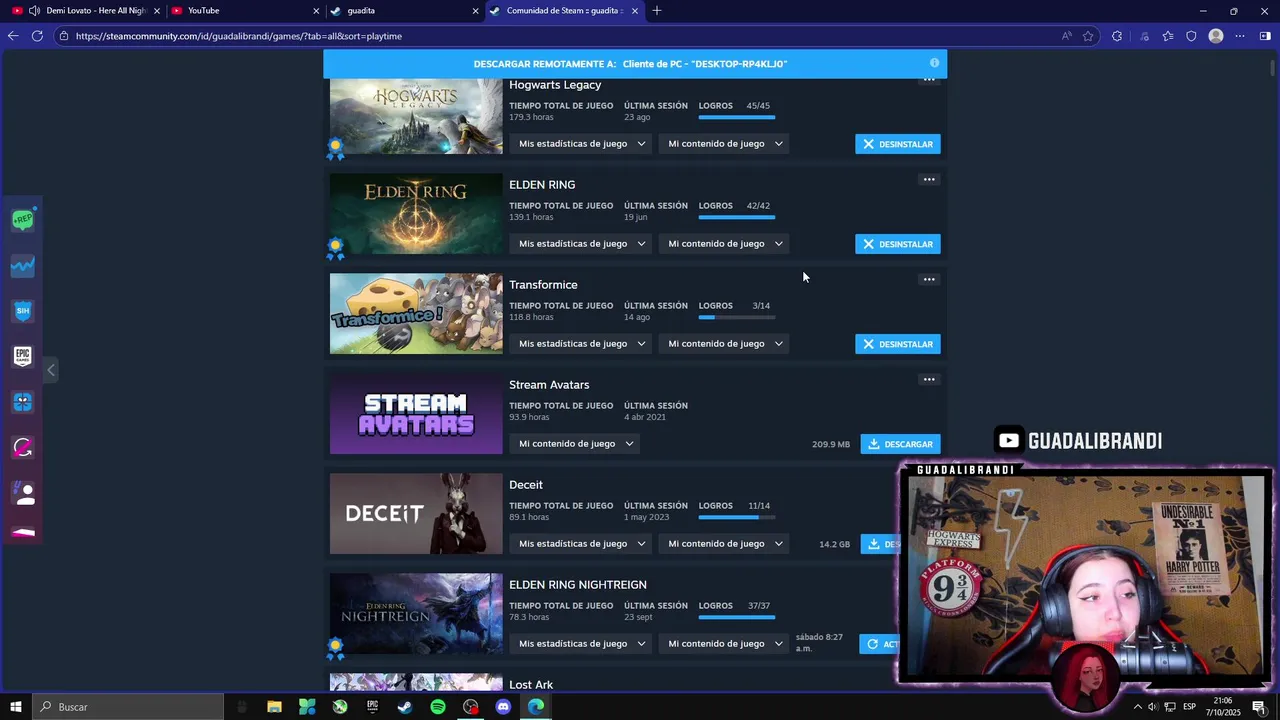Go back to the previous page
1280x720 pixels.
click(x=13, y=36)
